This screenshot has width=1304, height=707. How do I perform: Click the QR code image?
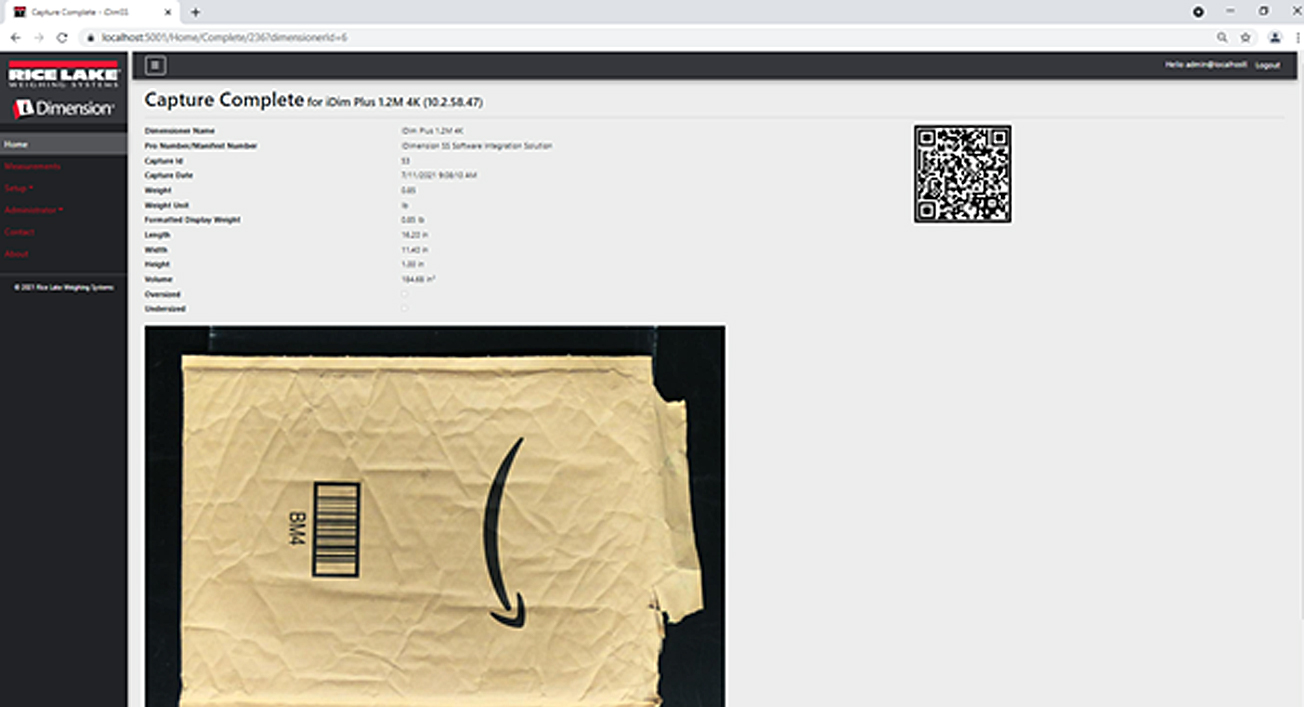[962, 174]
